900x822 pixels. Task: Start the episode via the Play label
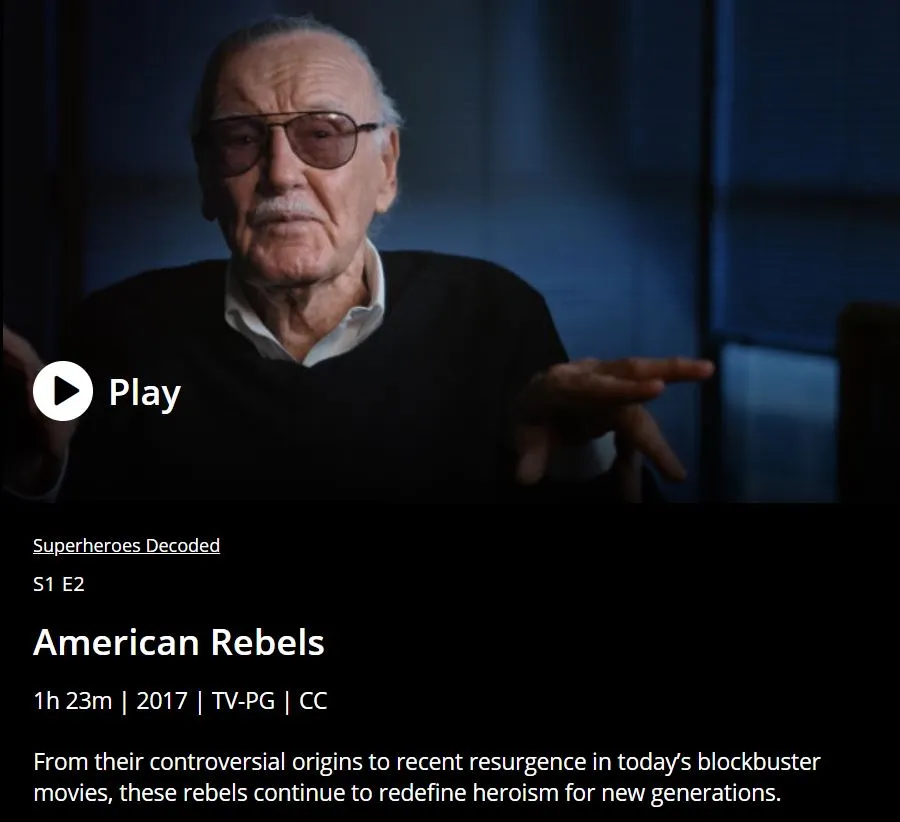click(x=145, y=393)
